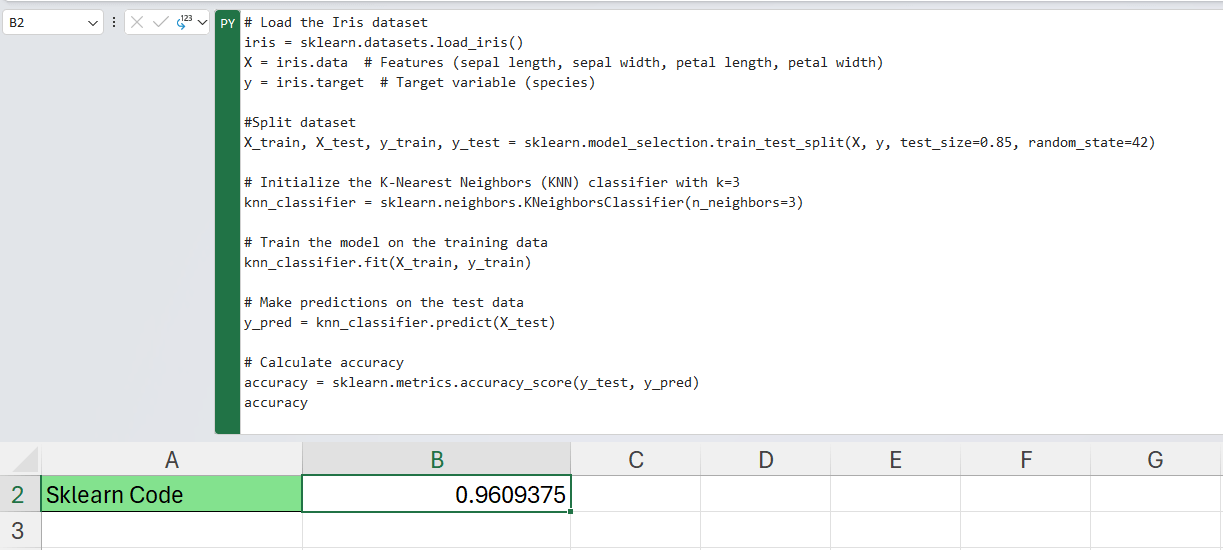The image size is (1223, 550).
Task: Select column F header
Action: coord(1026,460)
